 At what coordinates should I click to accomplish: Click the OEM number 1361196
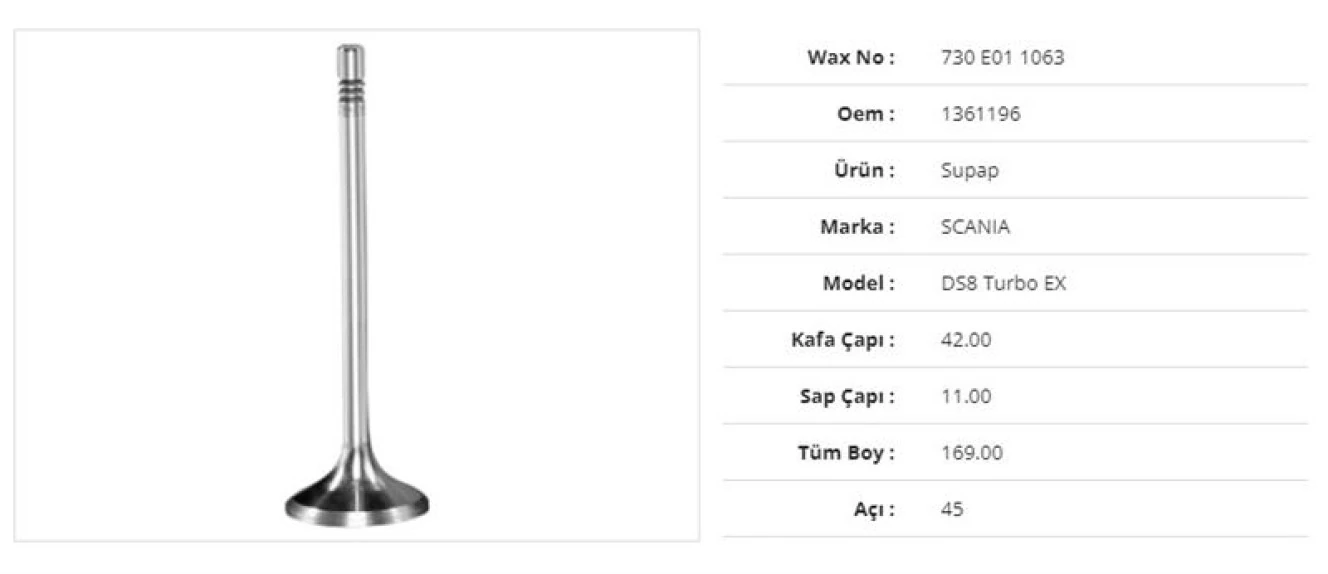[981, 114]
